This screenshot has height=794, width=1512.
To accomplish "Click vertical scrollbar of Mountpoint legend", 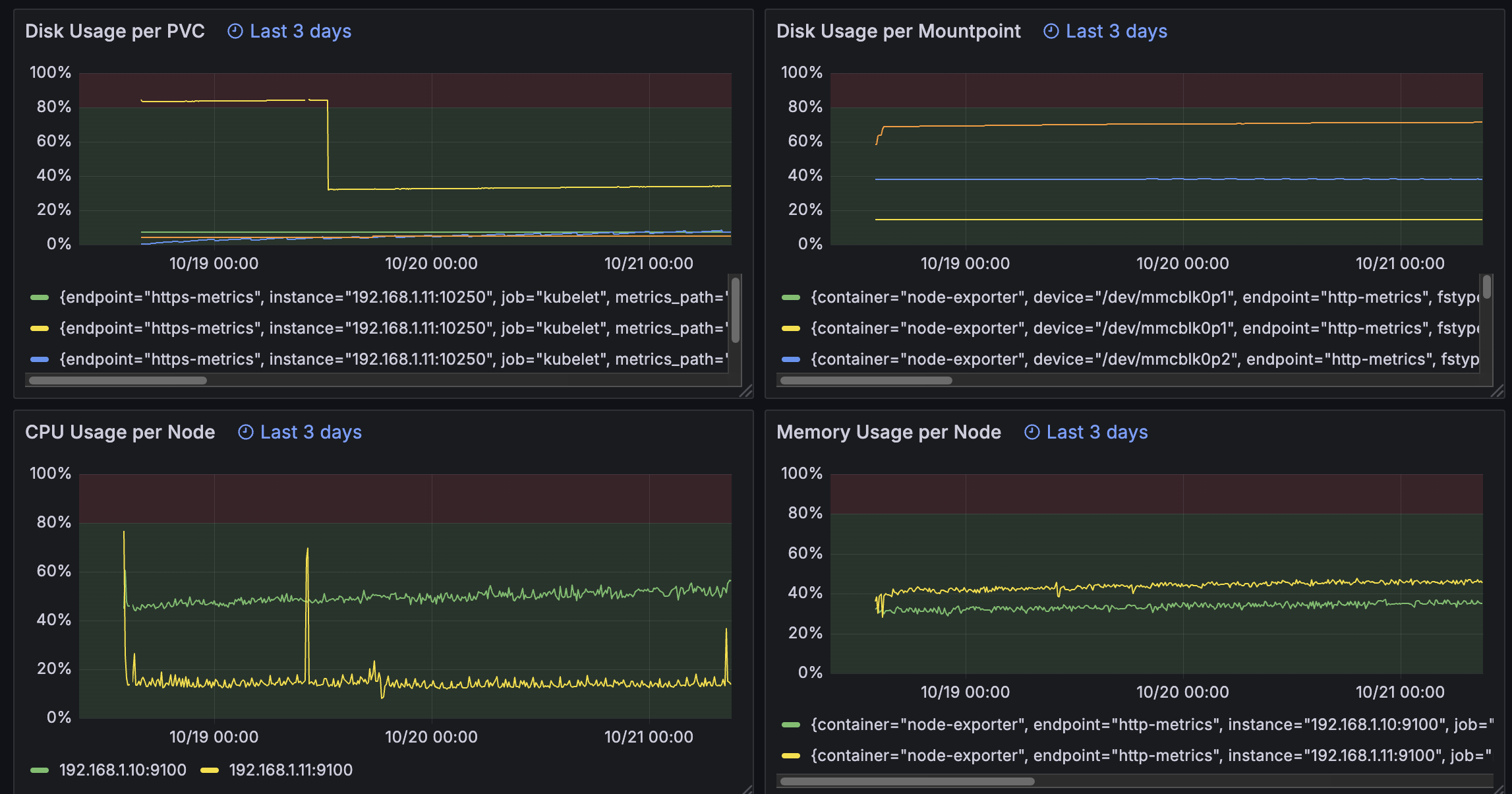I will click(1486, 288).
